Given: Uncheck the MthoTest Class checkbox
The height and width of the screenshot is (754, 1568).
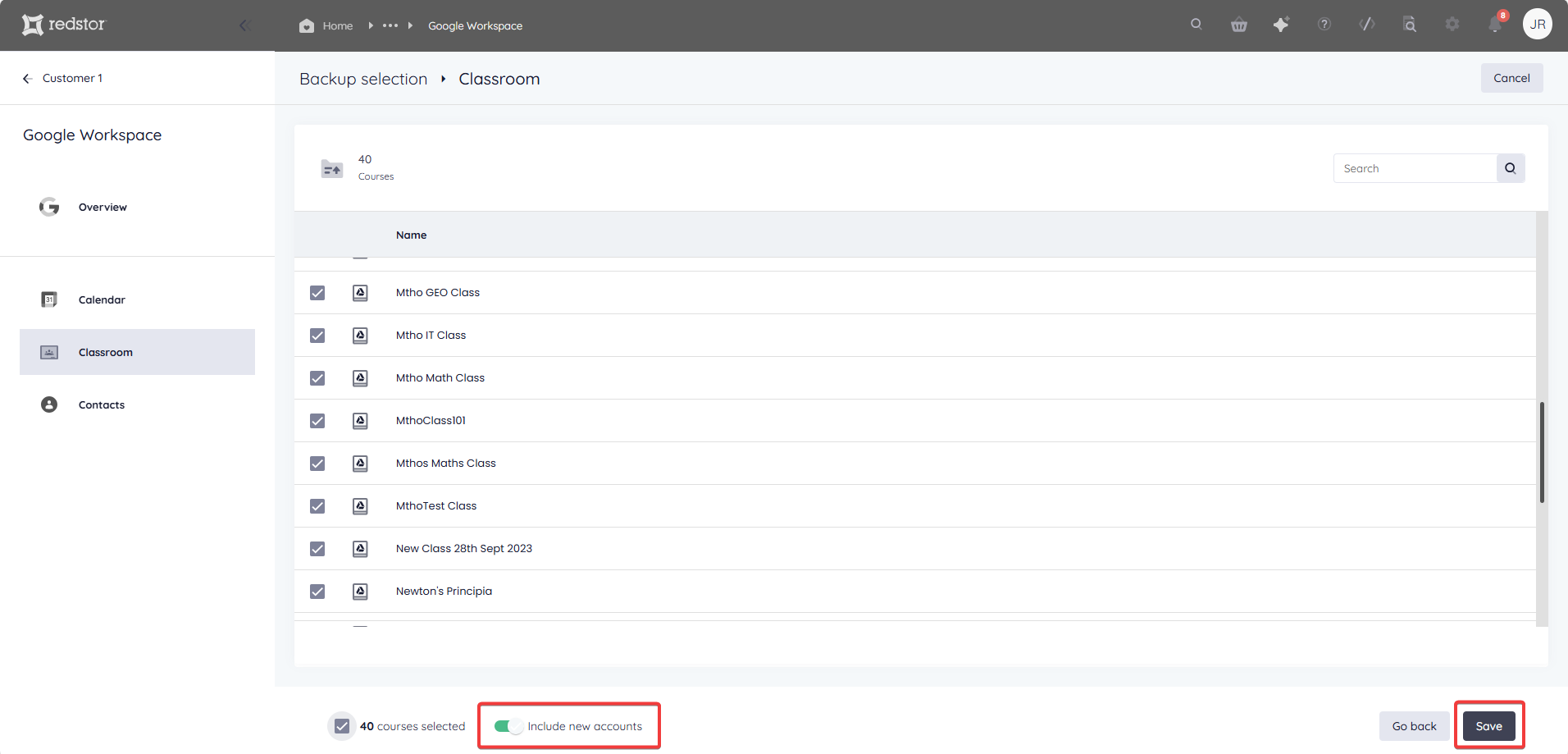Looking at the screenshot, I should pyautogui.click(x=317, y=506).
